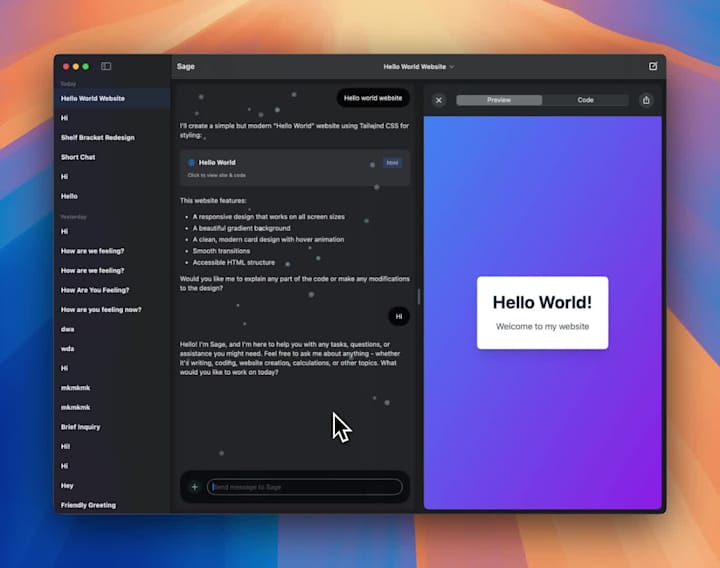Image resolution: width=720 pixels, height=568 pixels.
Task: Click Welcome to my website text
Action: pos(542,326)
